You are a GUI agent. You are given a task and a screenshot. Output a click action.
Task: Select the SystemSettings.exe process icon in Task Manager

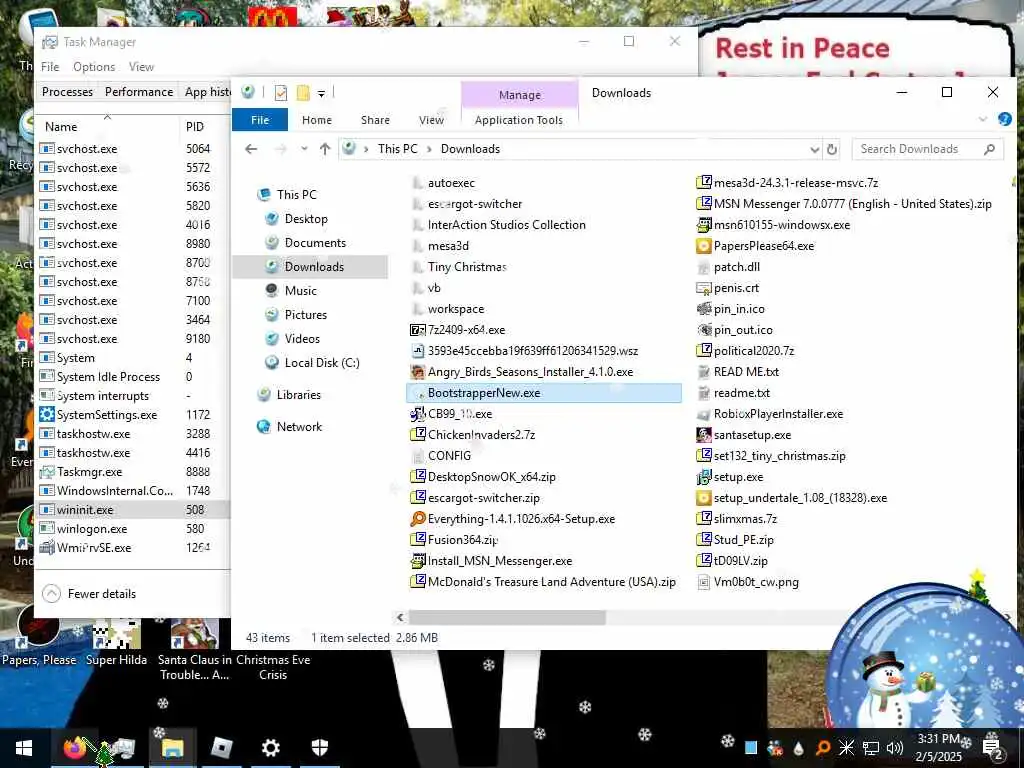point(46,415)
